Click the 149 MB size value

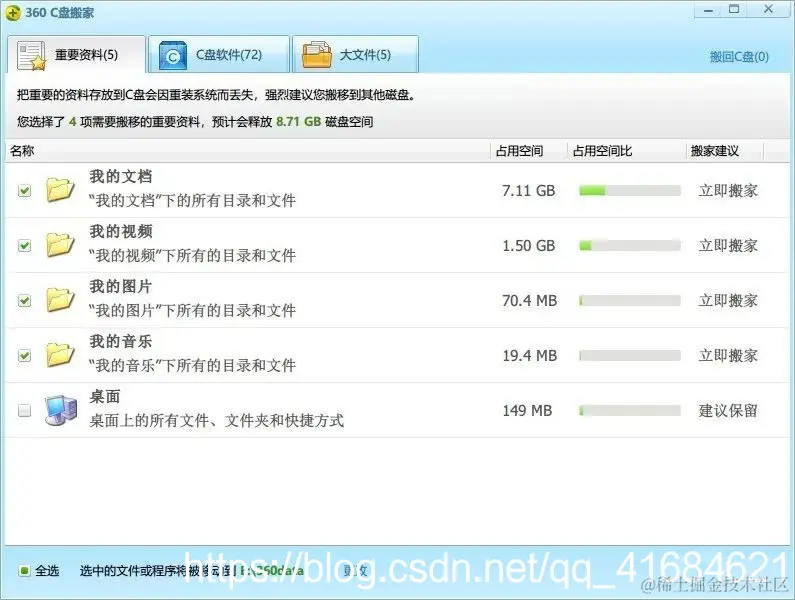point(527,410)
